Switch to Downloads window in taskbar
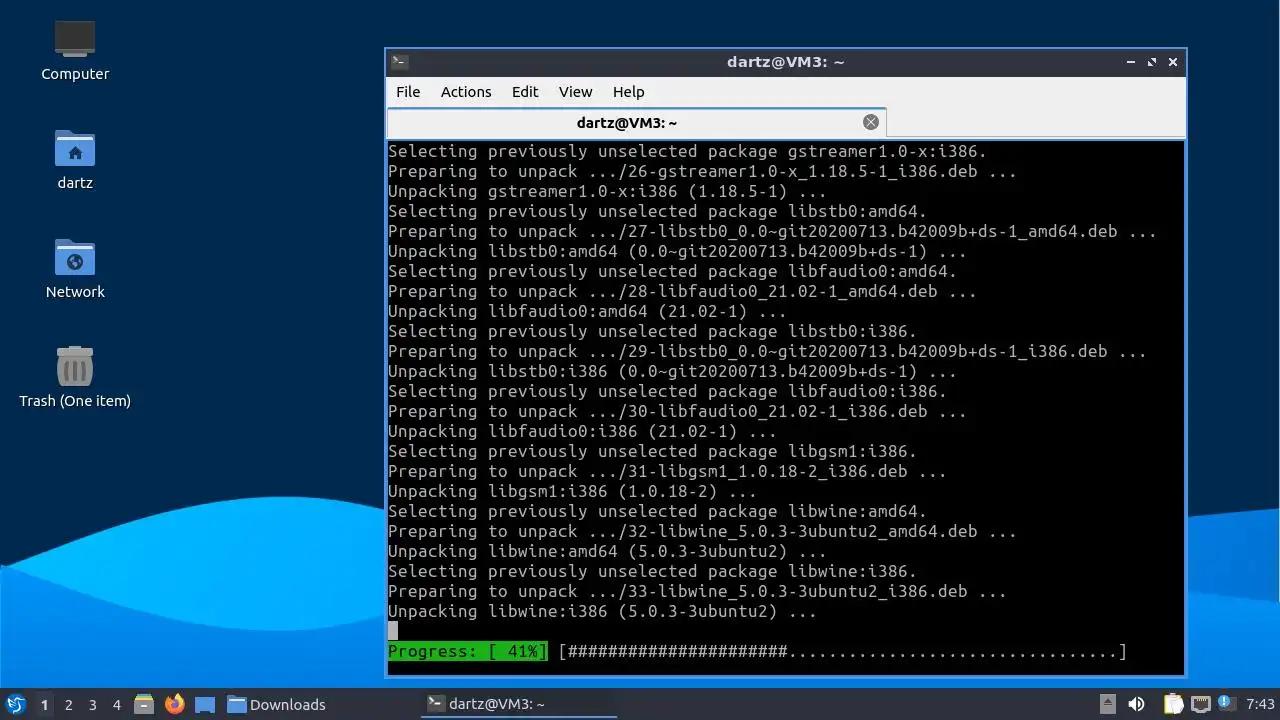This screenshot has width=1280, height=720. click(x=277, y=704)
